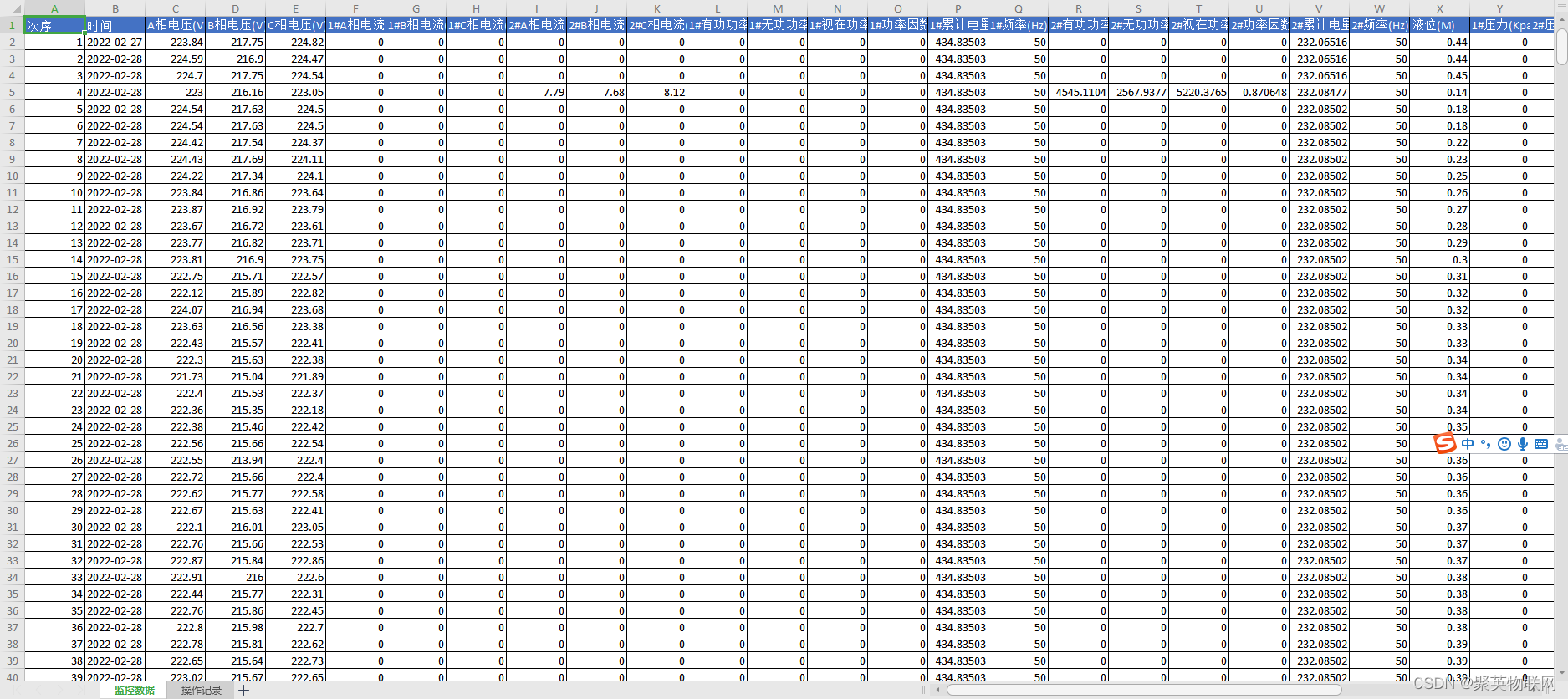
Task: Click the C相电压 header cell
Action: 296,25
